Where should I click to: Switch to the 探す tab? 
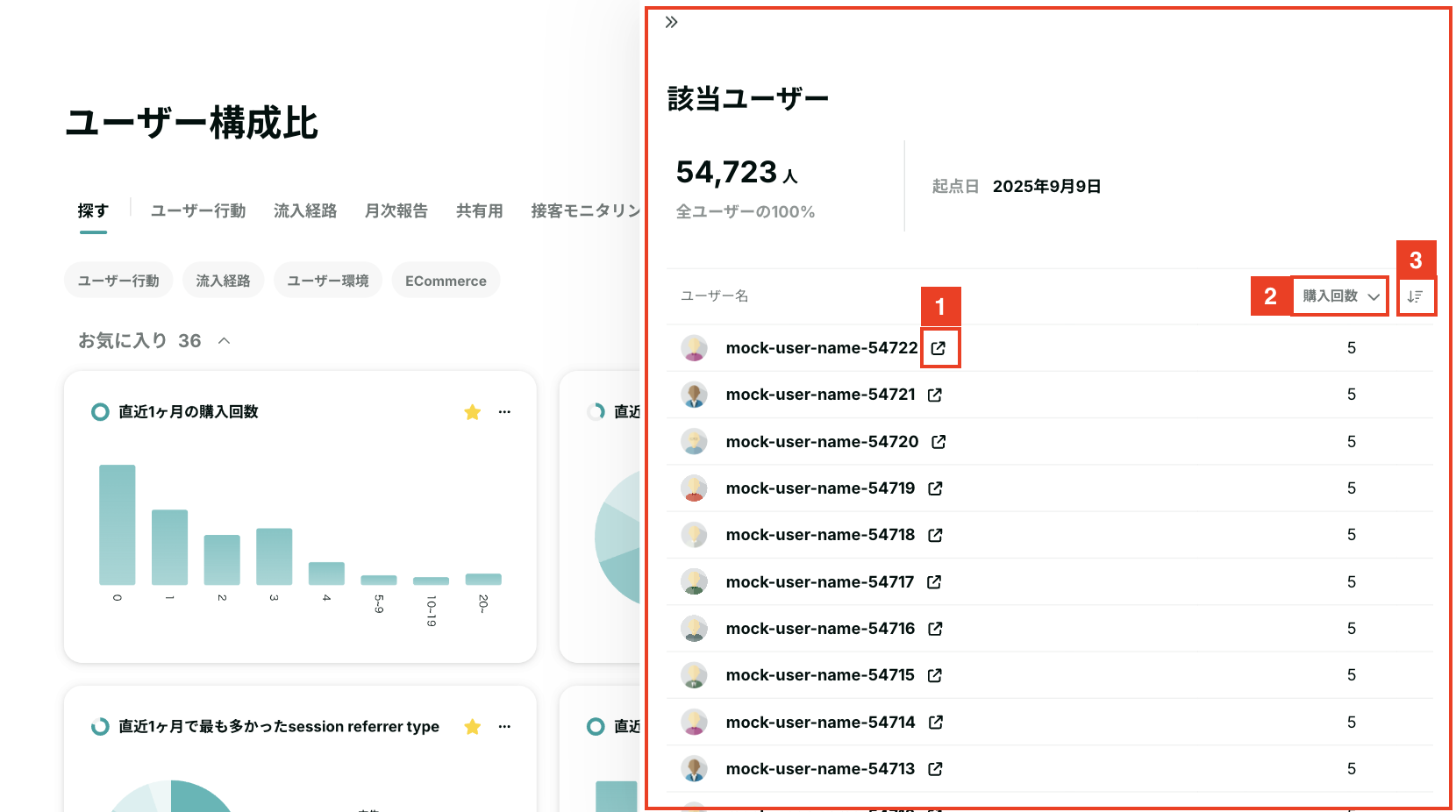[x=93, y=211]
